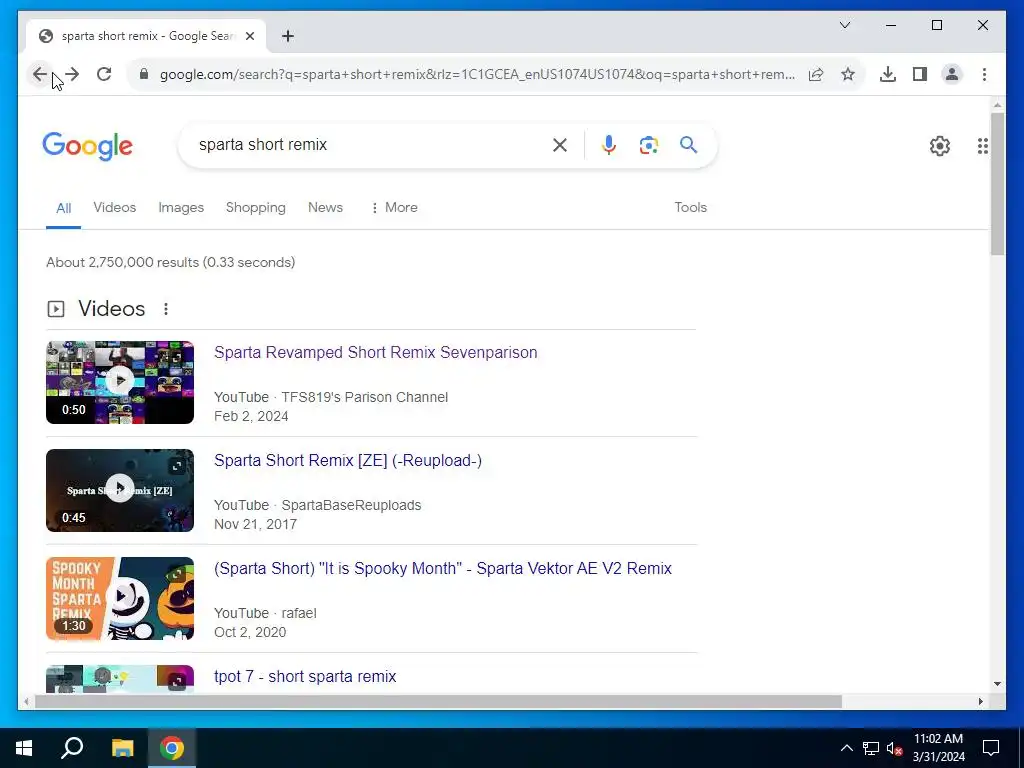The width and height of the screenshot is (1024, 768).
Task: Open tpot 7 short sparta remix link
Action: click(305, 676)
